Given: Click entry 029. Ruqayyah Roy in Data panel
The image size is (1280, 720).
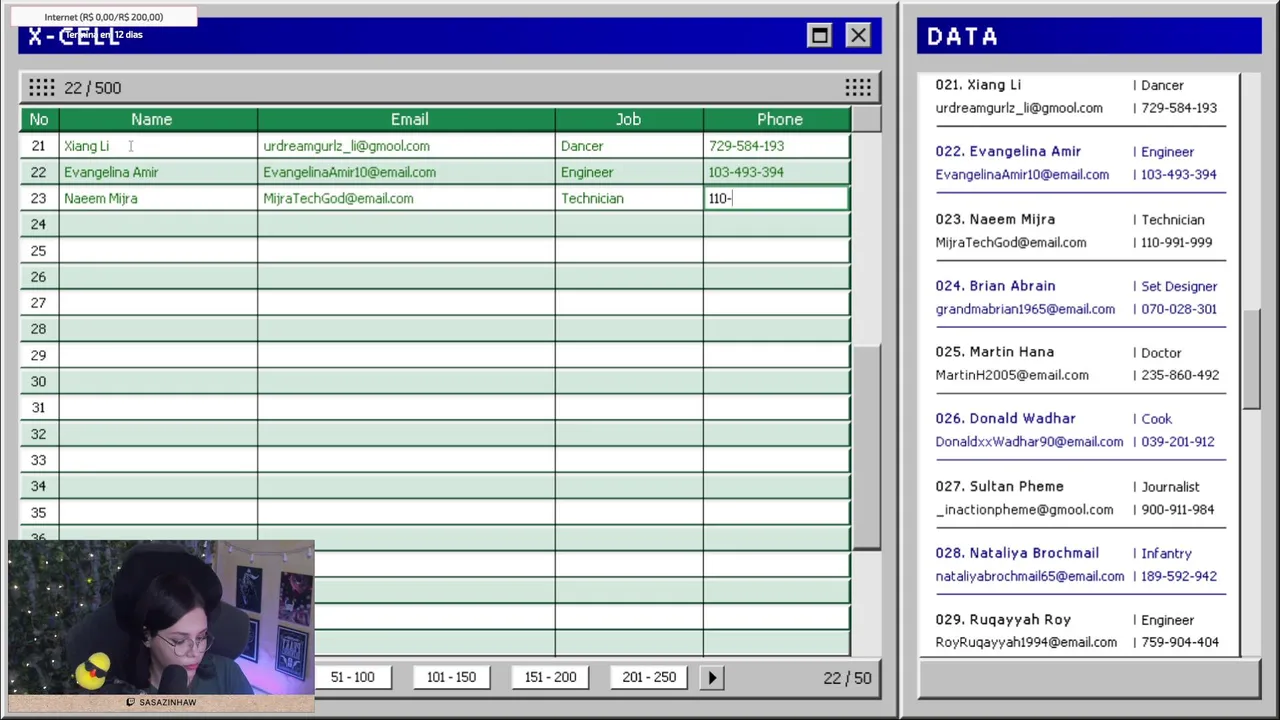Looking at the screenshot, I should tap(1003, 619).
